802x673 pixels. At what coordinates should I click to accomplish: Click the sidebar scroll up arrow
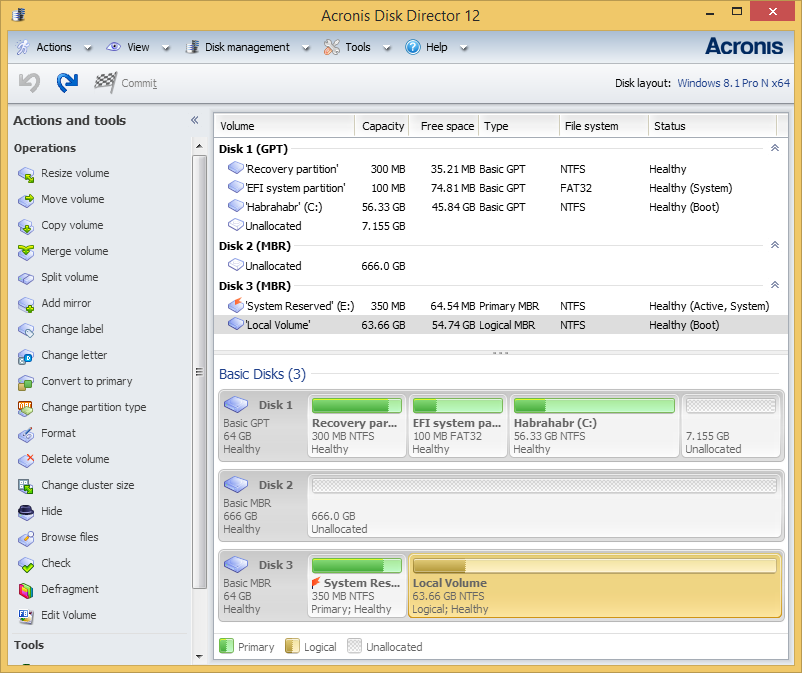199,147
